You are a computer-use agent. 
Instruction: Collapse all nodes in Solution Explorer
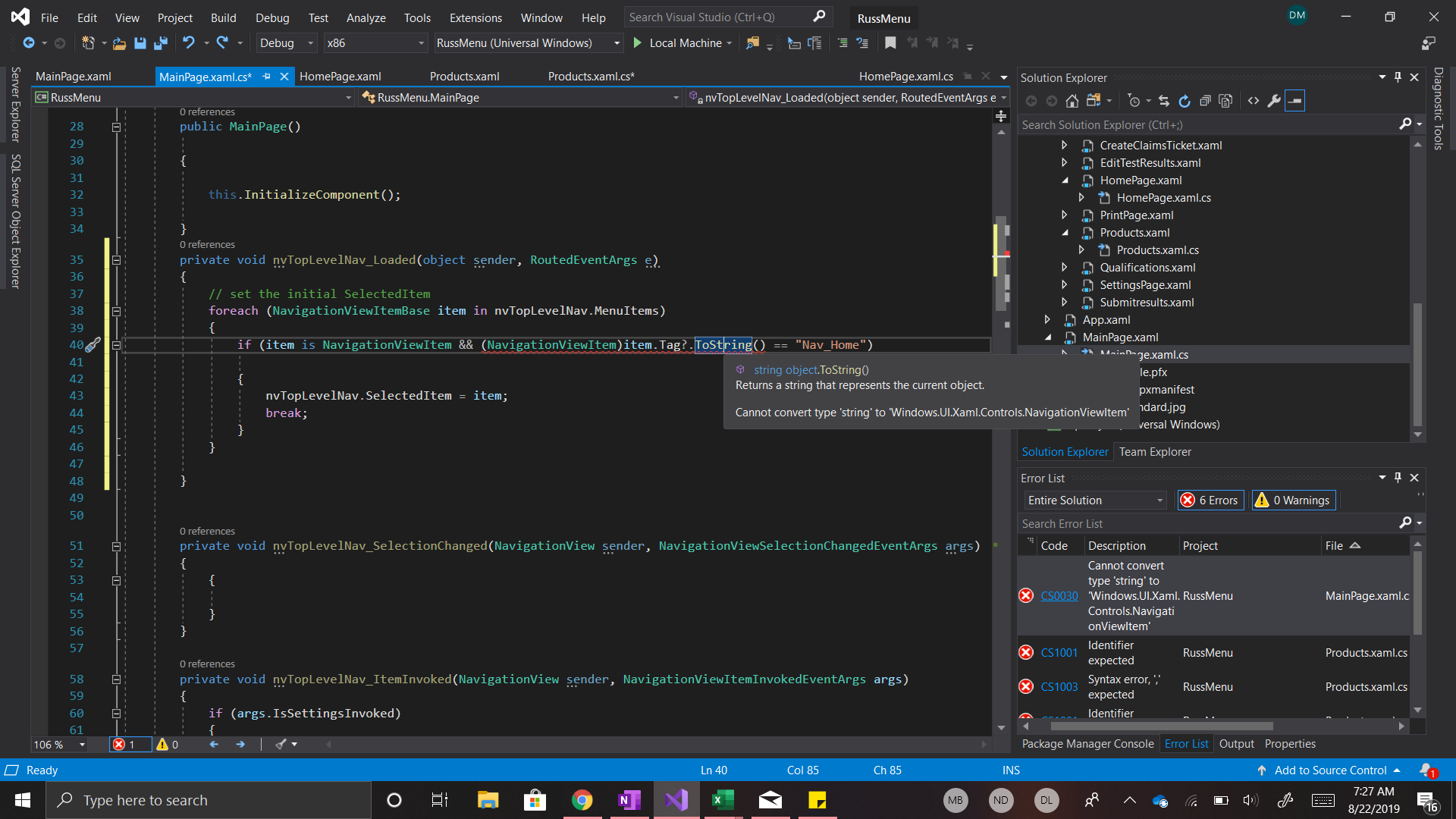(1206, 100)
